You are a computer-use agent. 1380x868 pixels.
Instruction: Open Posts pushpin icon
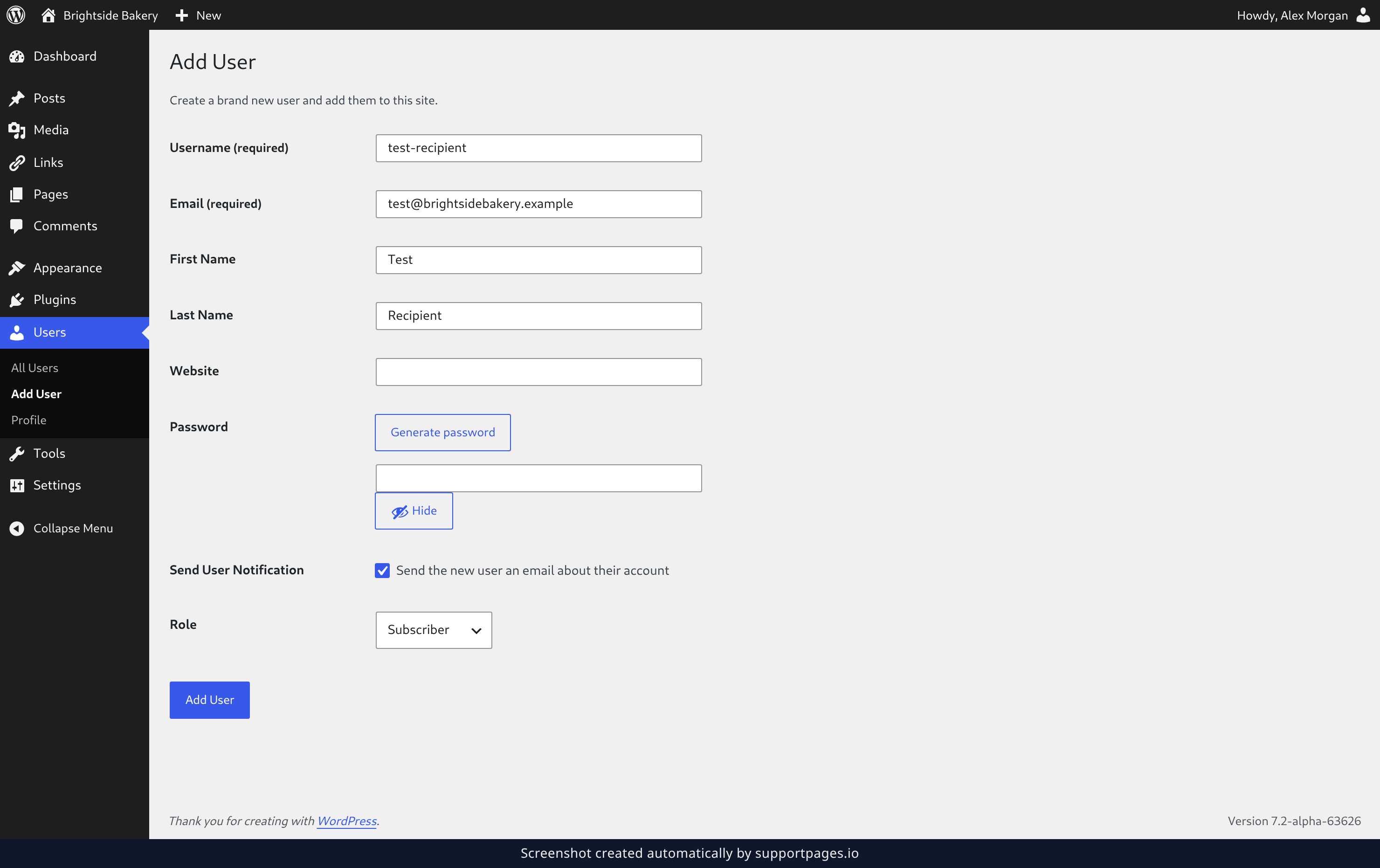[17, 98]
